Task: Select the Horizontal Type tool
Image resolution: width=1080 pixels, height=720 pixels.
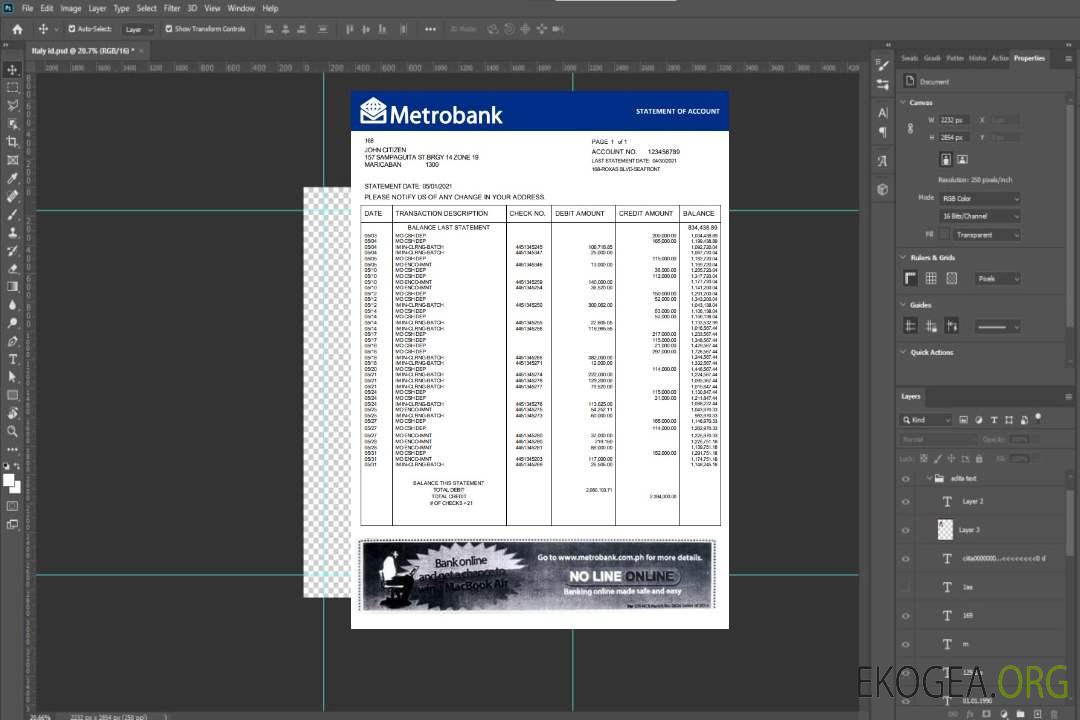Action: (x=12, y=359)
